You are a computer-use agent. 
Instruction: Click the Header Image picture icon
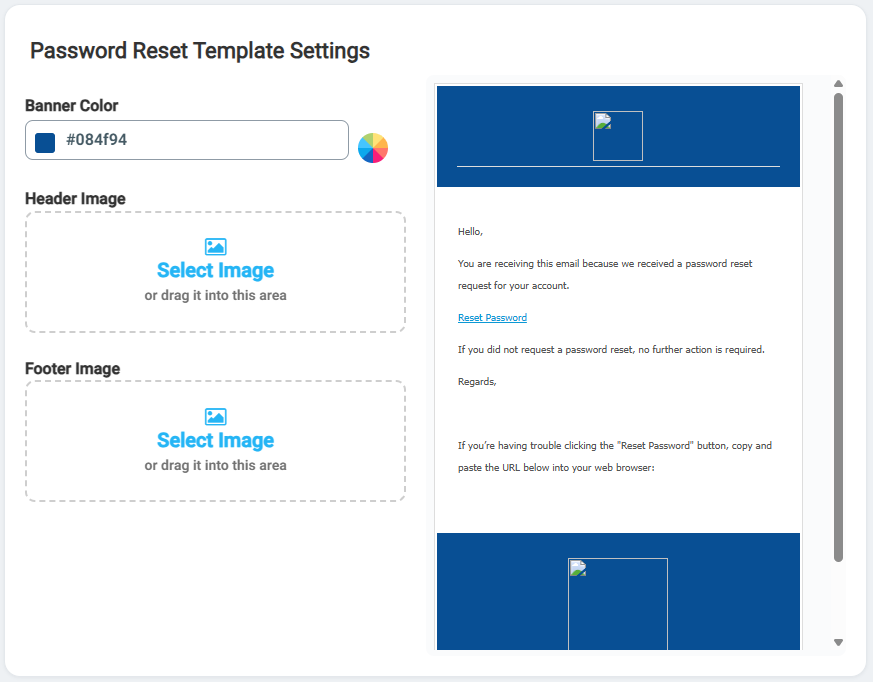point(215,246)
